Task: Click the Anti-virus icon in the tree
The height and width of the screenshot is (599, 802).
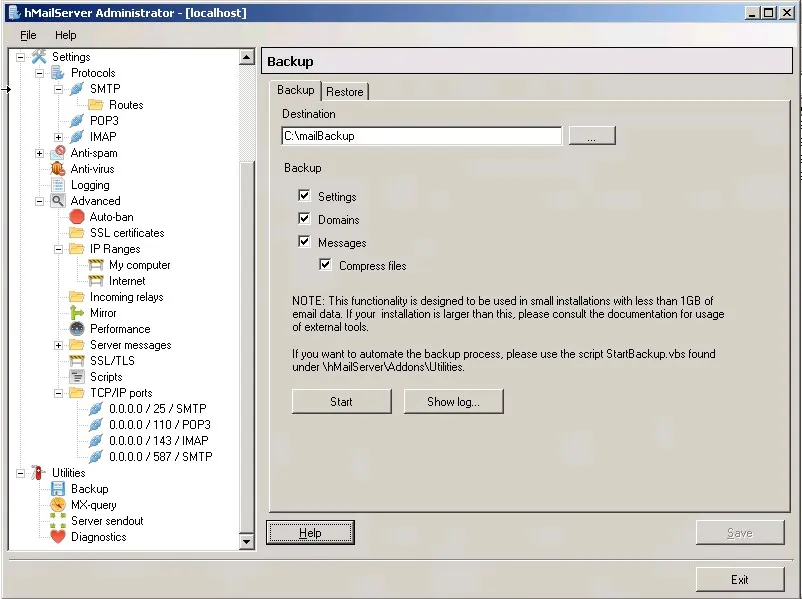Action: pos(58,168)
